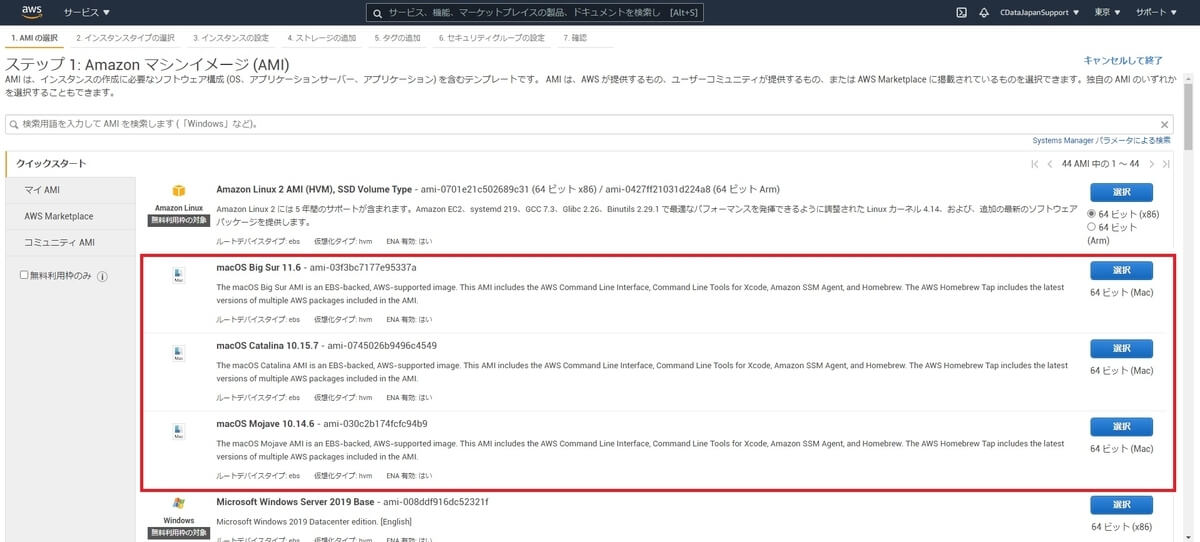
Task: Open the CloudShell terminal icon
Action: click(x=961, y=13)
